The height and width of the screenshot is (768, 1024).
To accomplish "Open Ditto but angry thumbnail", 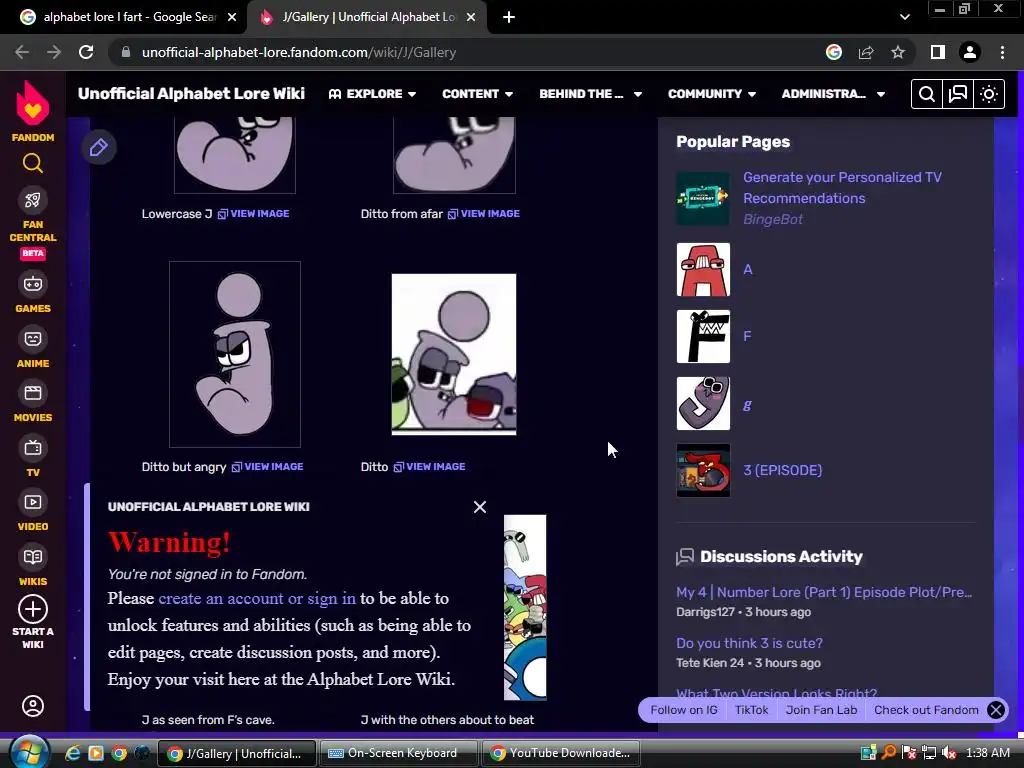I will (x=235, y=355).
